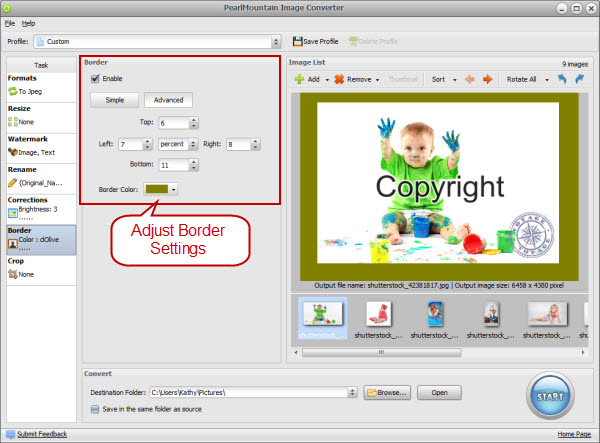Select the Crop task in sidebar
This screenshot has width=600, height=443.
coord(41,267)
